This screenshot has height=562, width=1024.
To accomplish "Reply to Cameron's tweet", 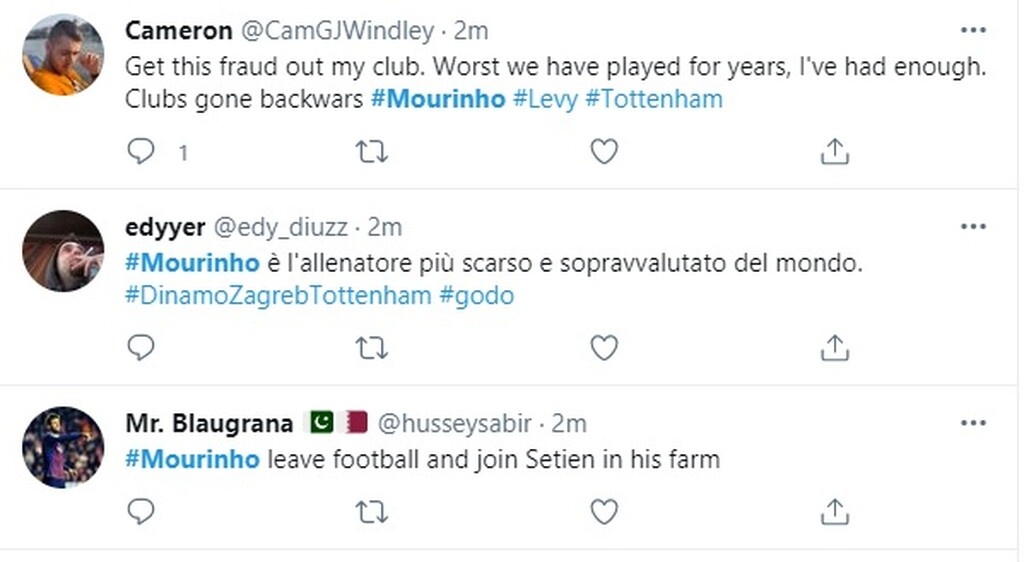I will click(143, 152).
